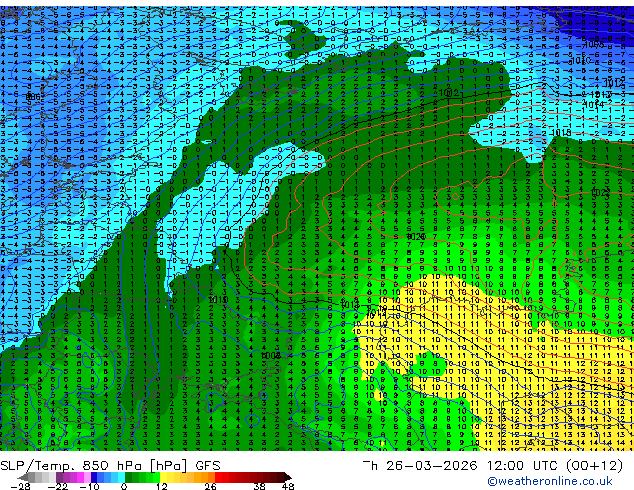Click the '38' legend scale label
Viewport: 634px width, 490px height.
pyautogui.click(x=260, y=486)
